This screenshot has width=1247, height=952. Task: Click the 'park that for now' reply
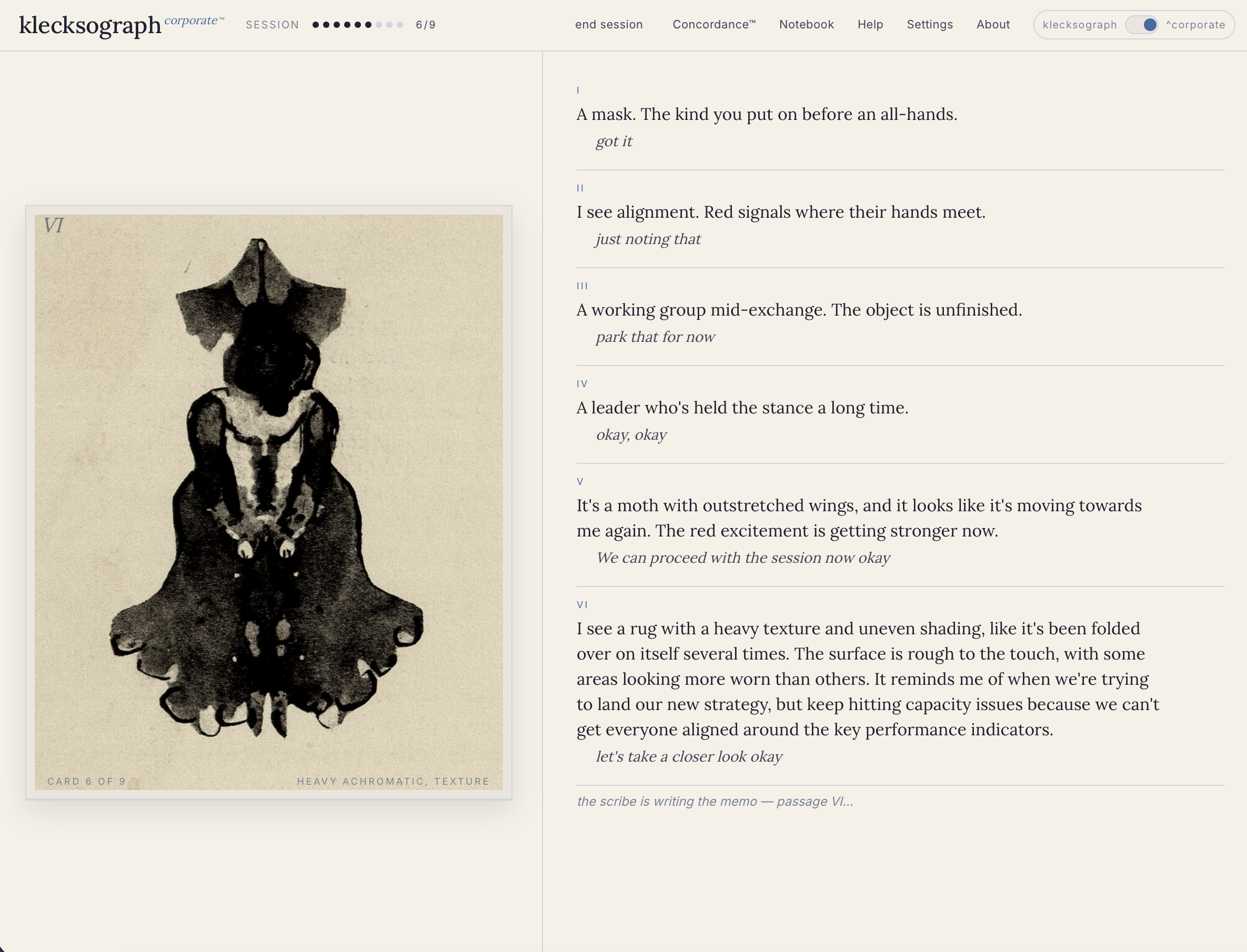655,337
